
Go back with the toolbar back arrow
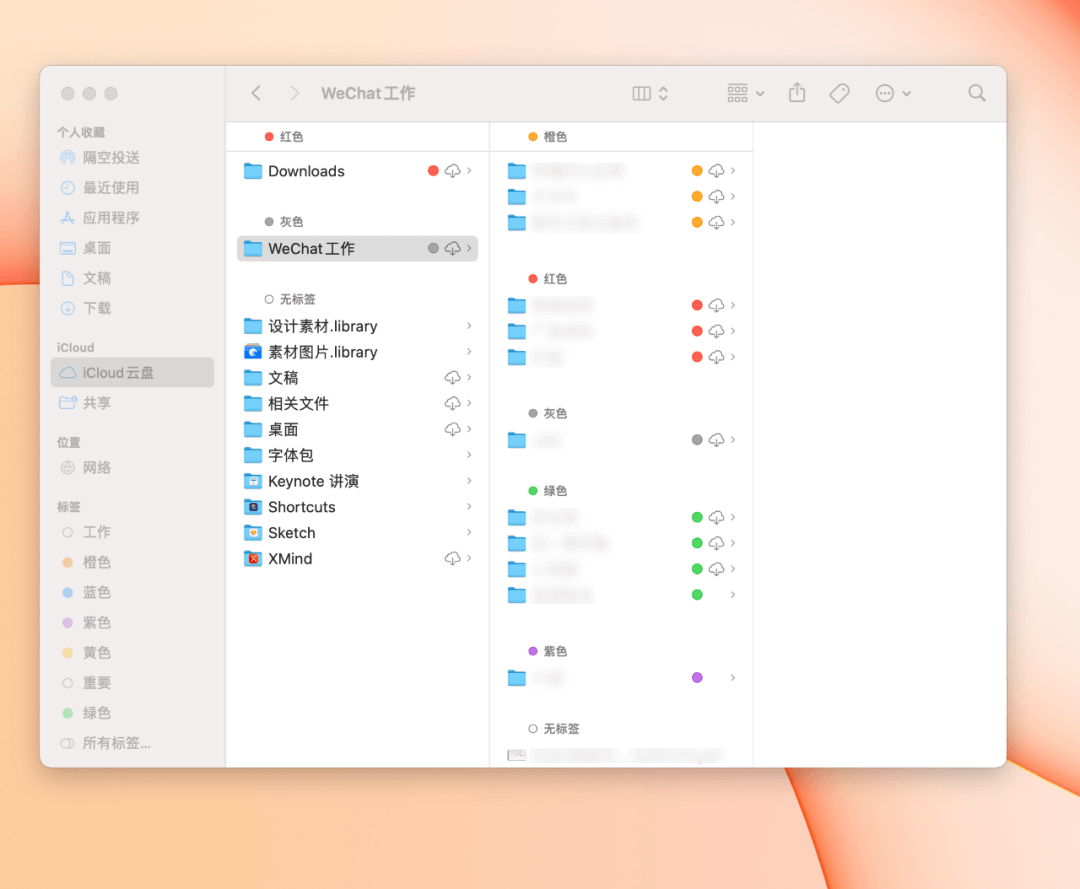256,93
